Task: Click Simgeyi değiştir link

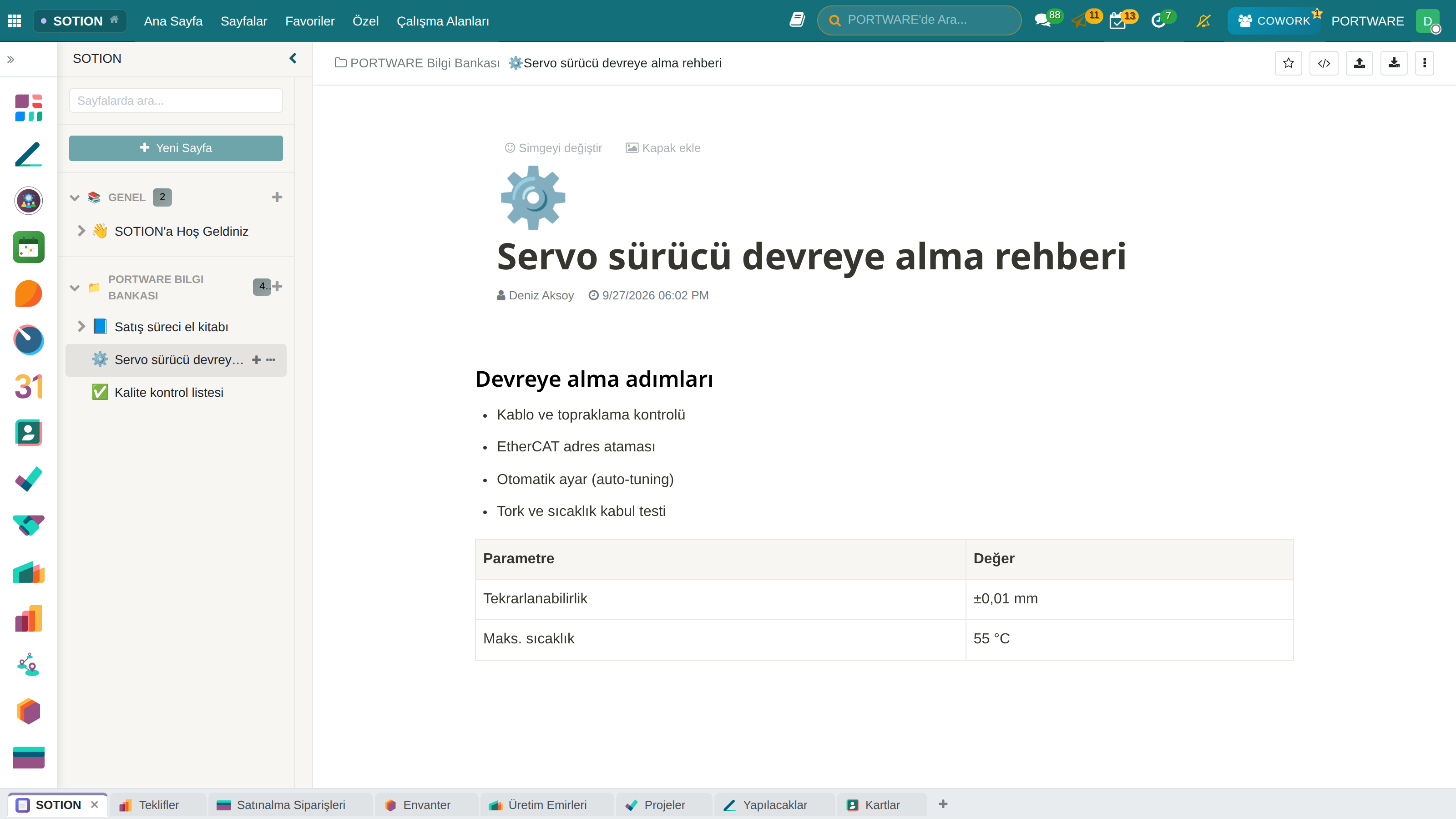Action: click(x=553, y=148)
